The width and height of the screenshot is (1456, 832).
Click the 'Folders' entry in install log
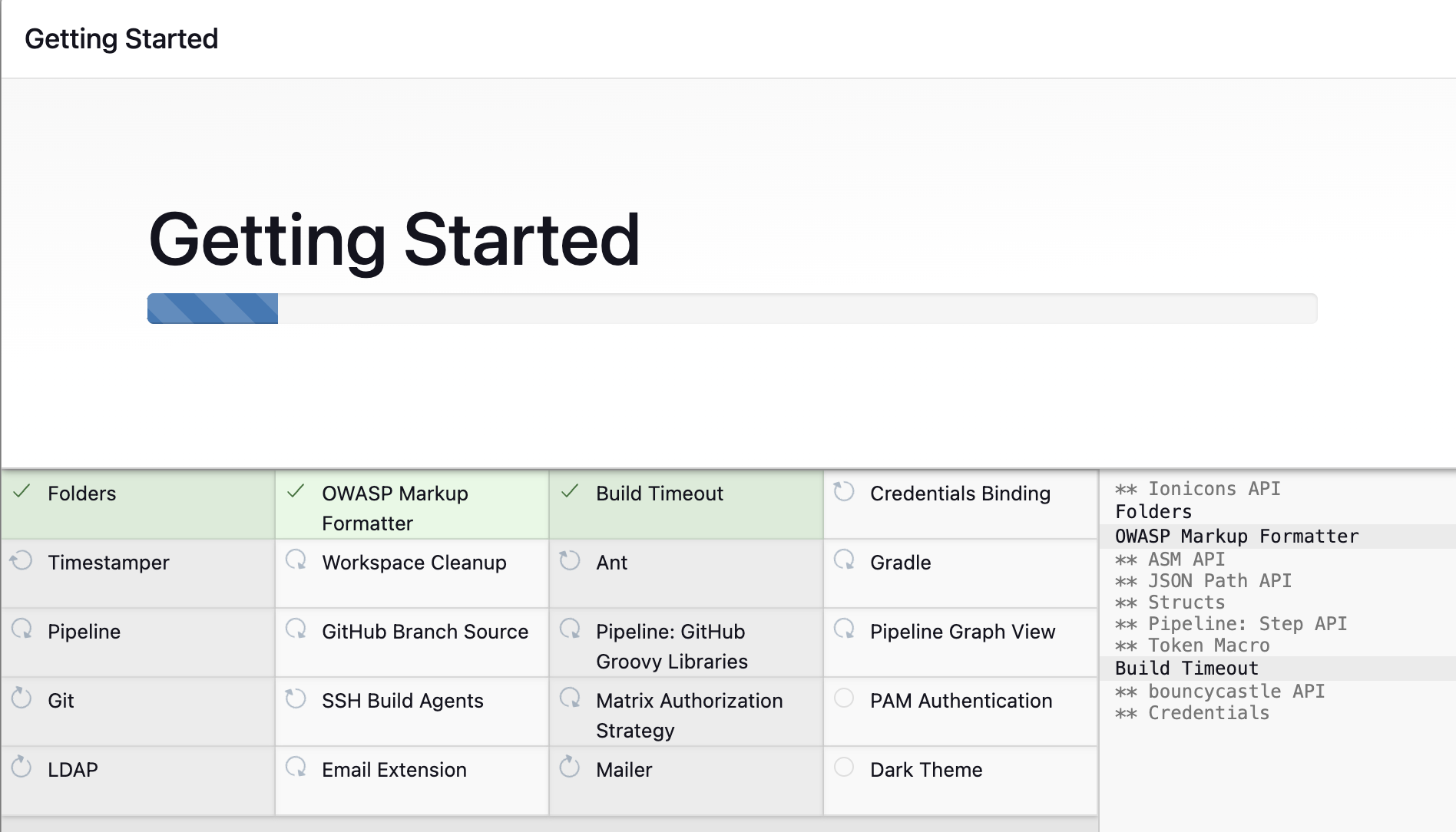(x=1153, y=512)
